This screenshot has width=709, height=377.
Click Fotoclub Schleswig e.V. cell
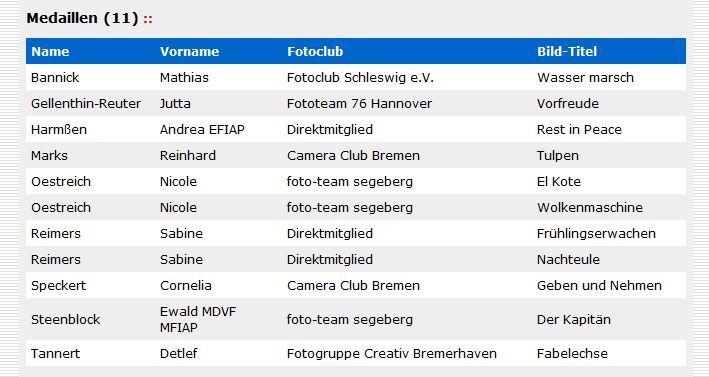(x=360, y=78)
